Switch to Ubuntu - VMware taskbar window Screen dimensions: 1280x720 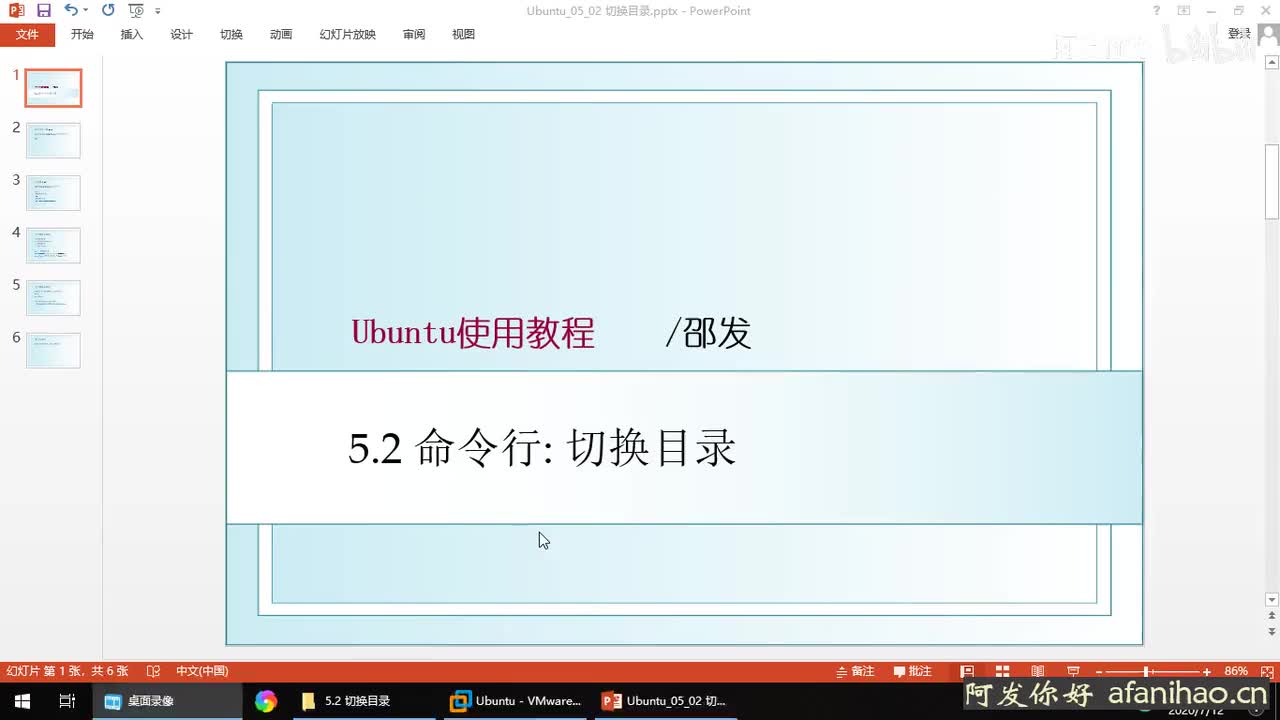tap(517, 701)
